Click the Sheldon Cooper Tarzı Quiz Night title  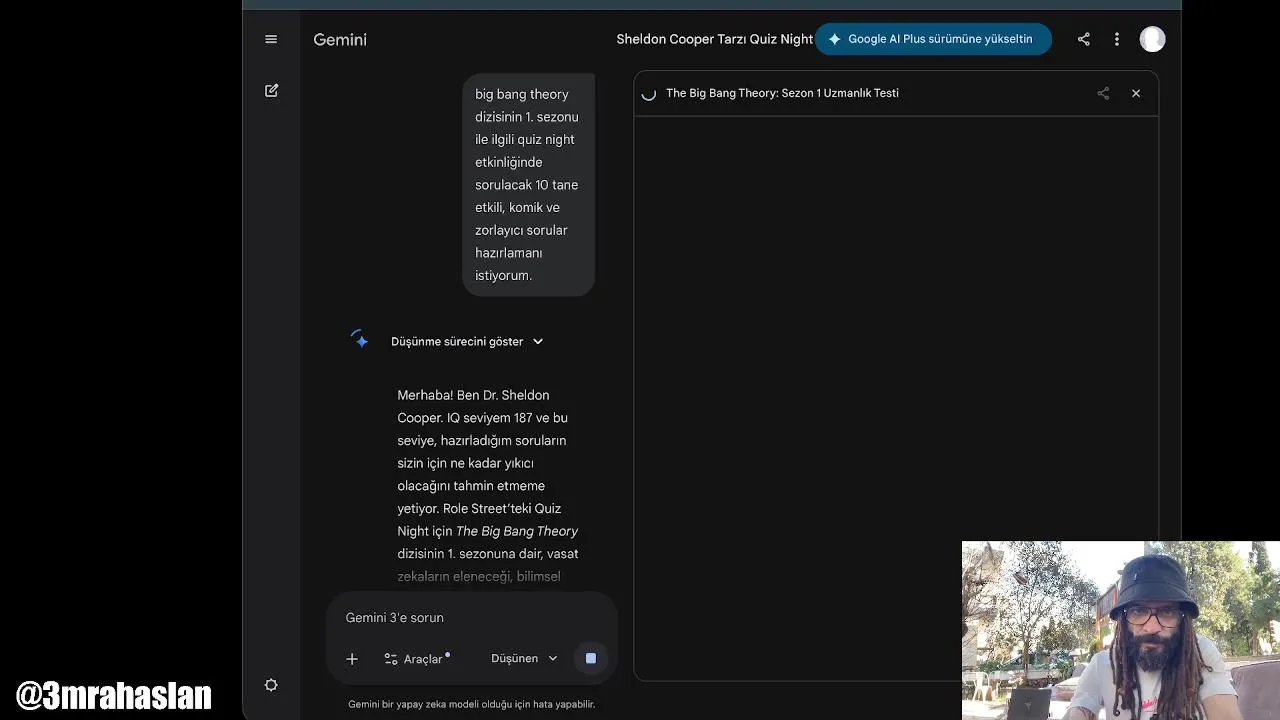tap(714, 39)
